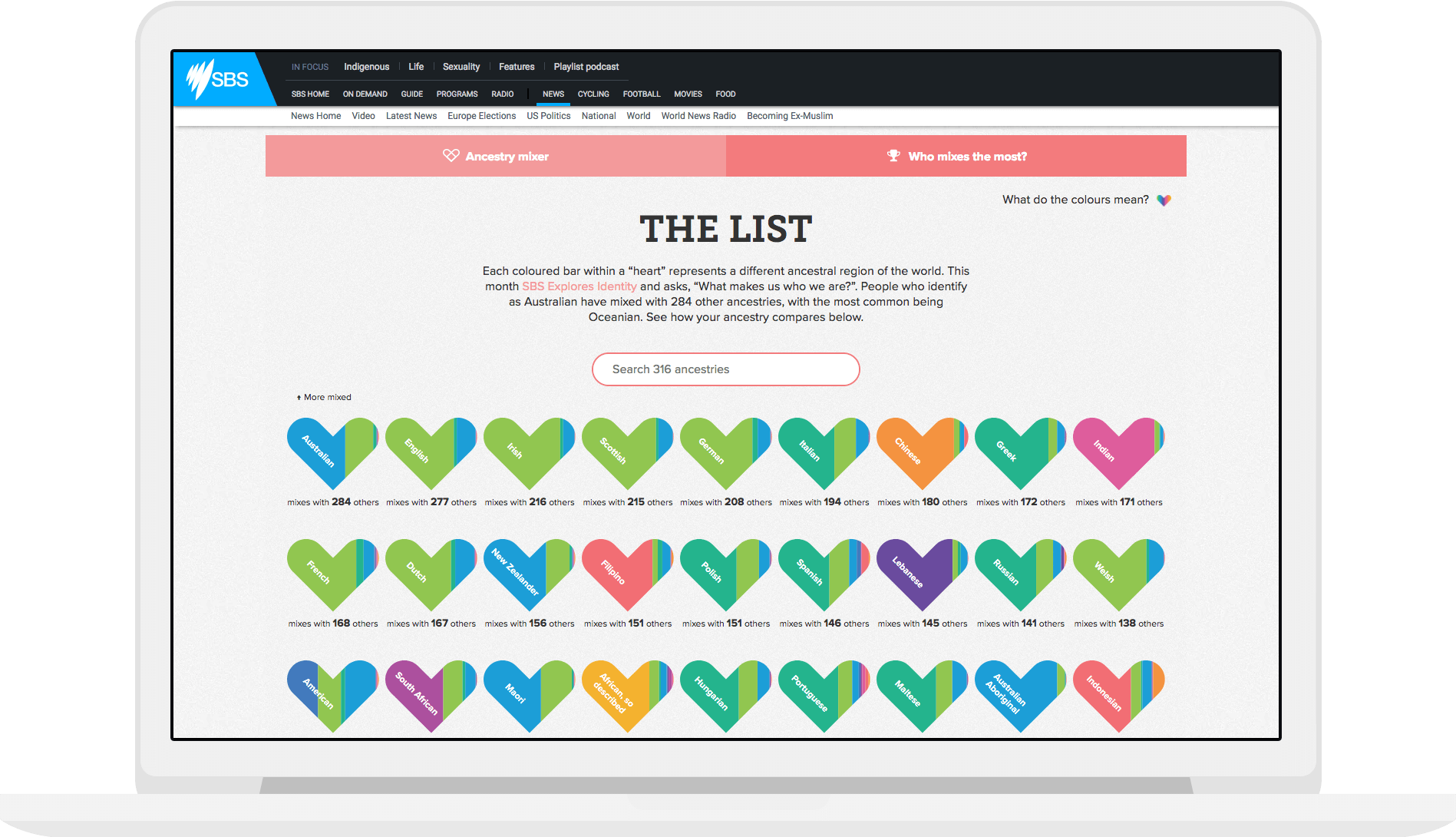Click the SBS logo
Viewport: 1456px width, 837px height.
click(x=218, y=79)
